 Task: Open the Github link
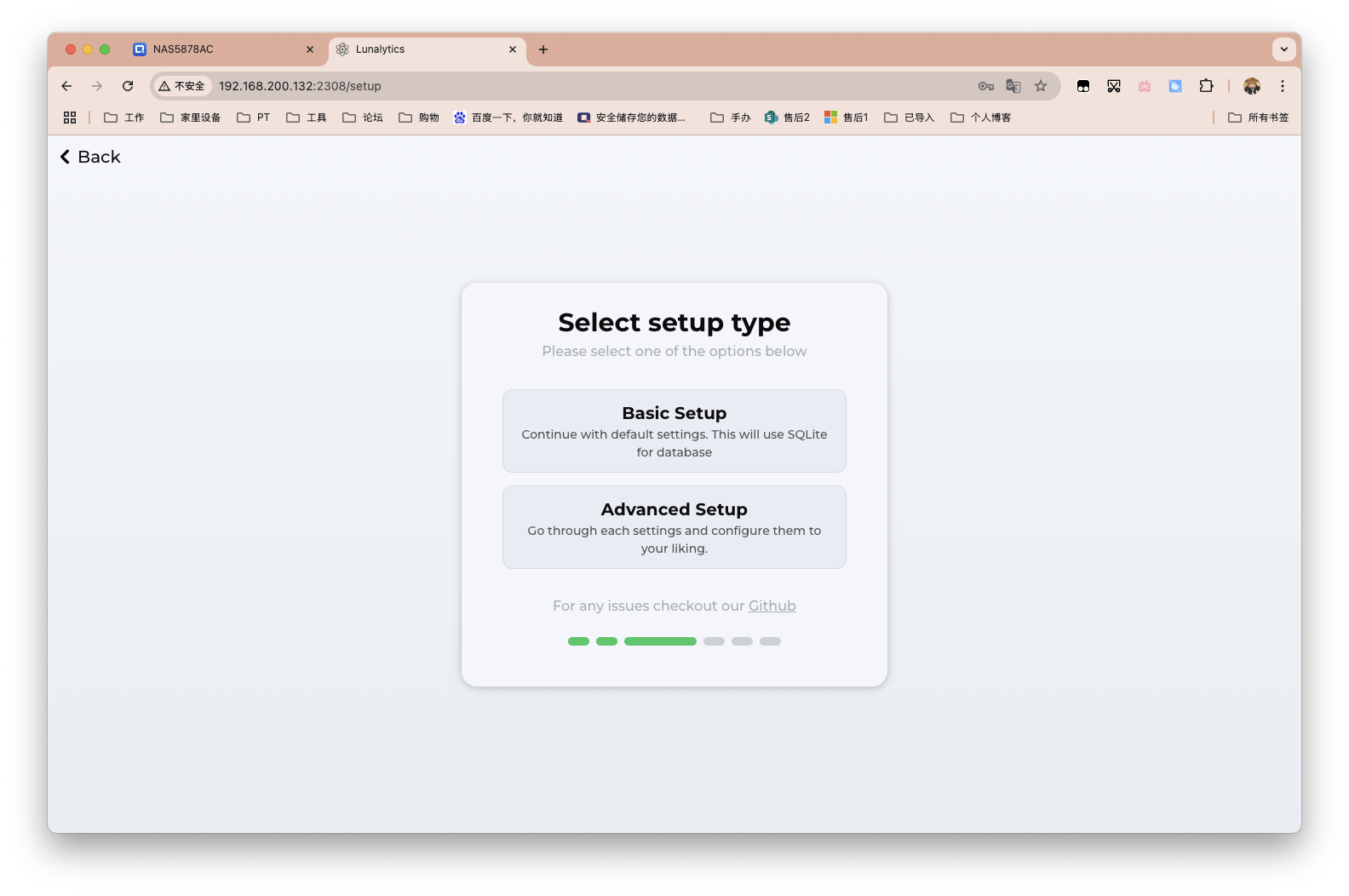click(x=772, y=606)
